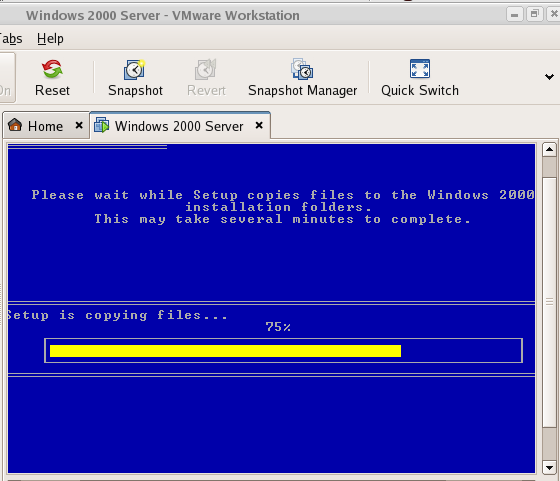Restore the VMware Workstation window
The height and width of the screenshot is (481, 560).
click(535, 15)
